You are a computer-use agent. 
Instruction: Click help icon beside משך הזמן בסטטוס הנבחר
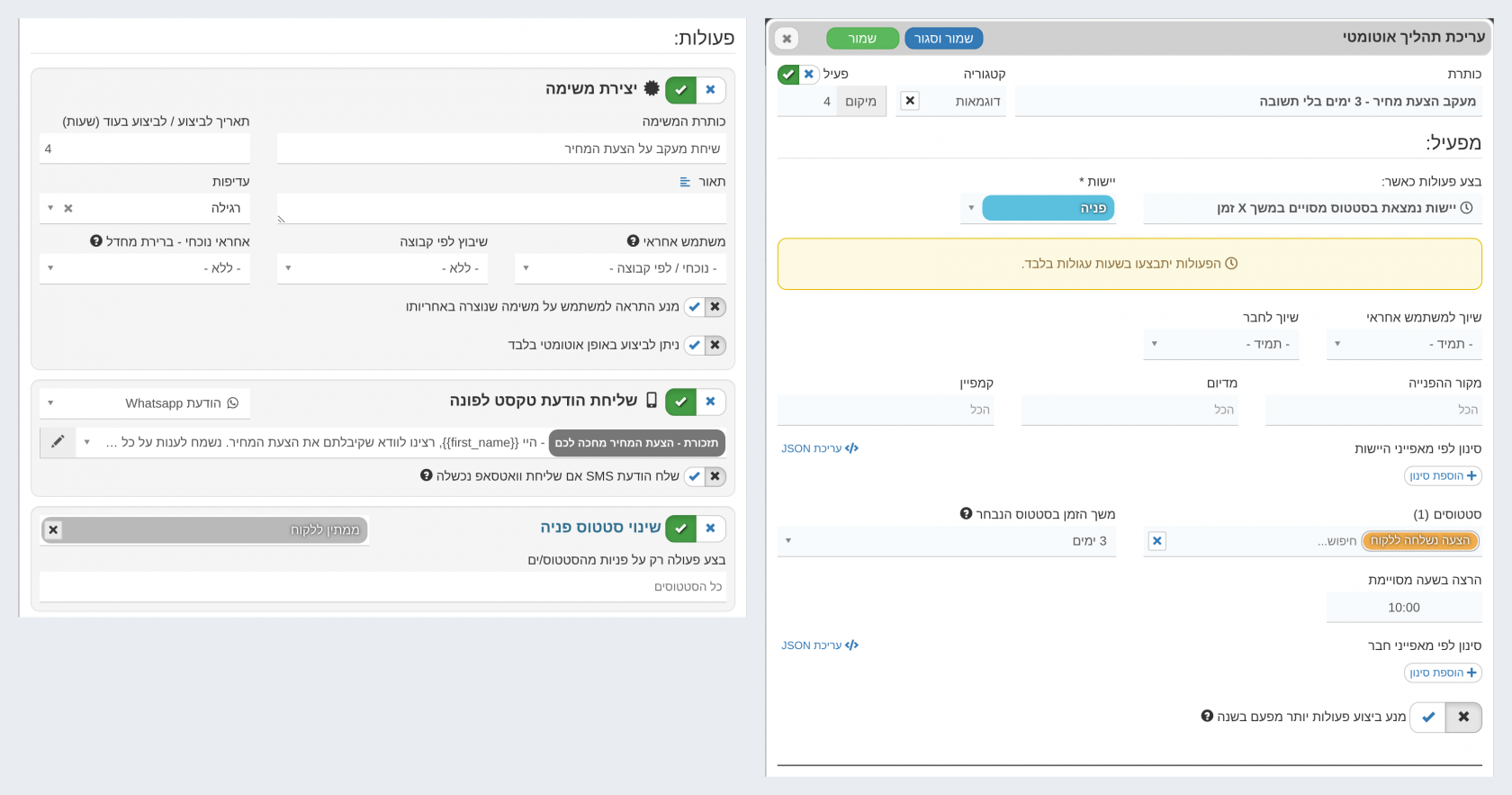pos(966,513)
